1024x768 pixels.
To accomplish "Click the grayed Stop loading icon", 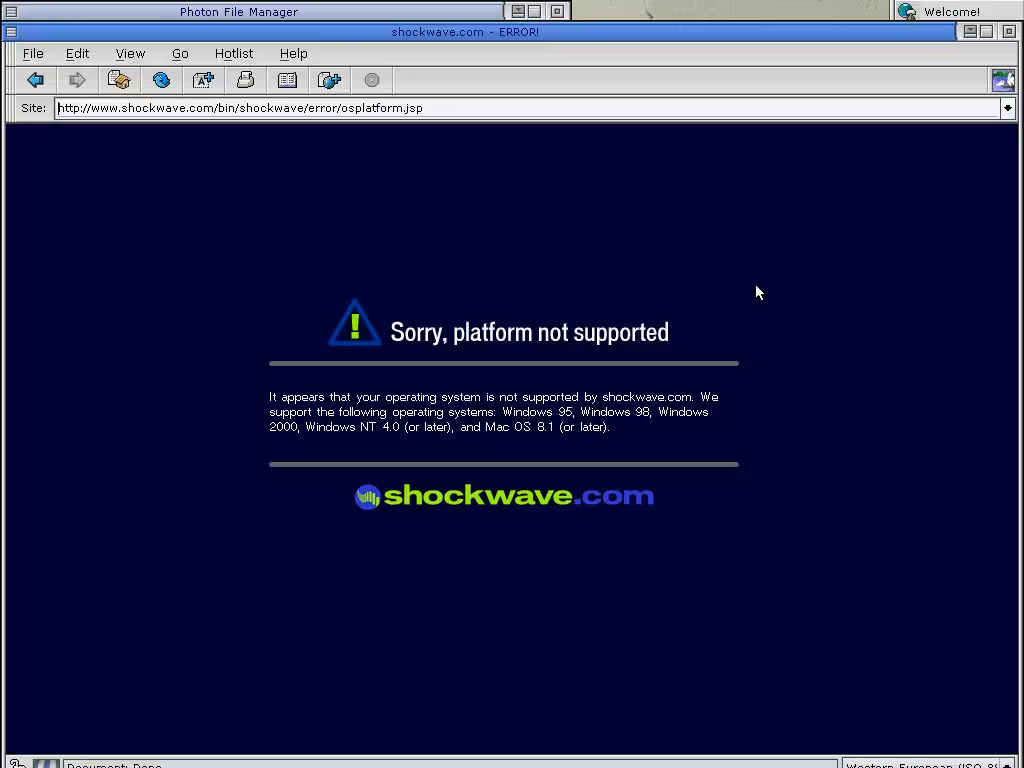I will (372, 80).
